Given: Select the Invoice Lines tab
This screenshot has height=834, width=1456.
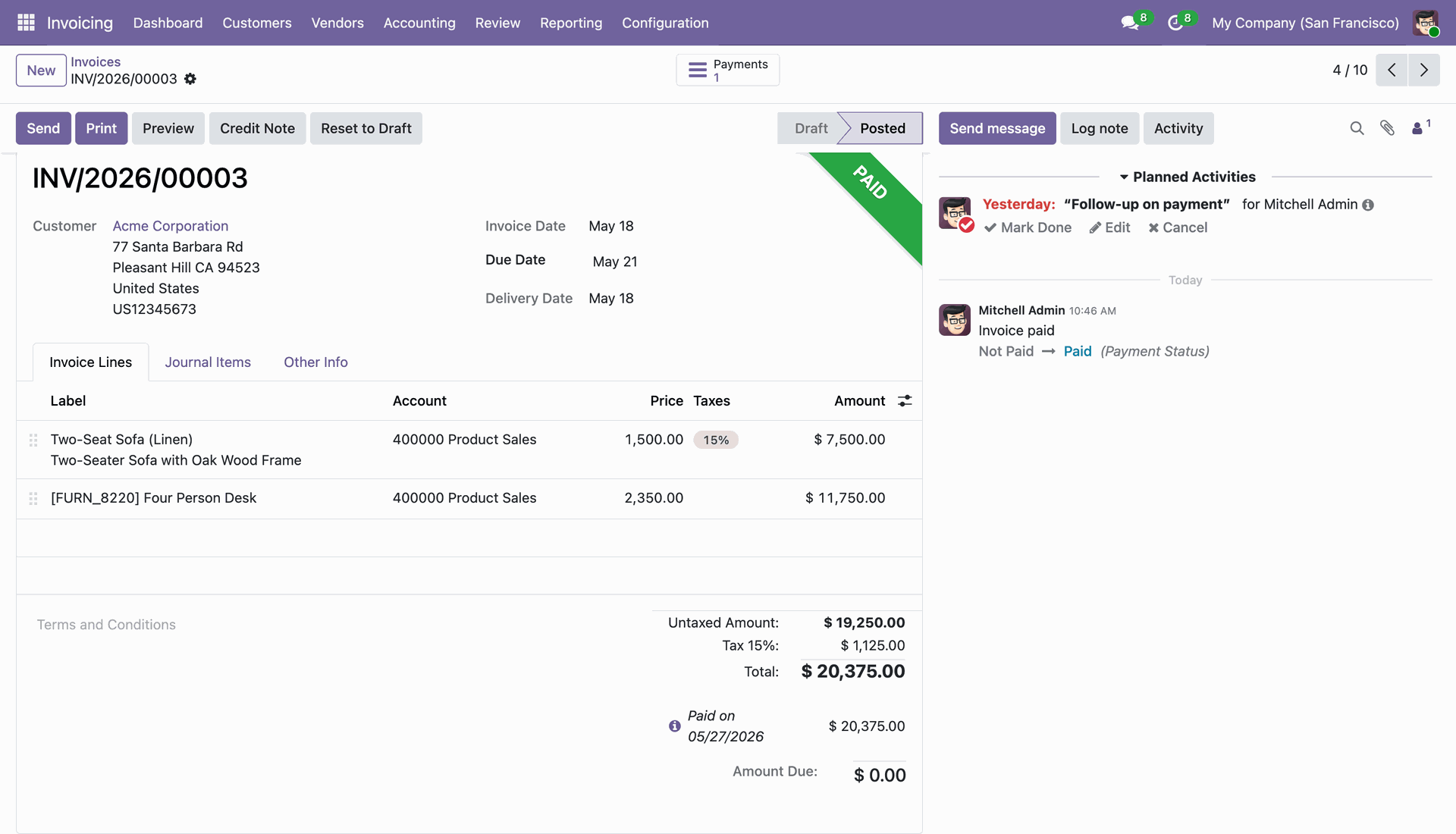Looking at the screenshot, I should [x=90, y=362].
